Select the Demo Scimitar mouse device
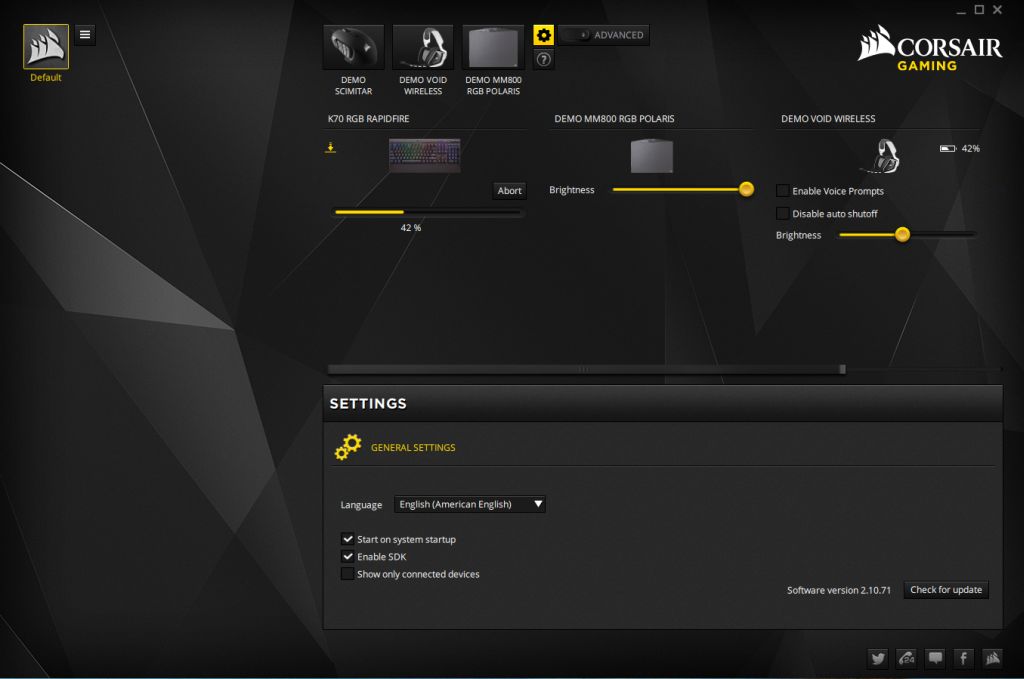Image resolution: width=1024 pixels, height=679 pixels. [353, 47]
